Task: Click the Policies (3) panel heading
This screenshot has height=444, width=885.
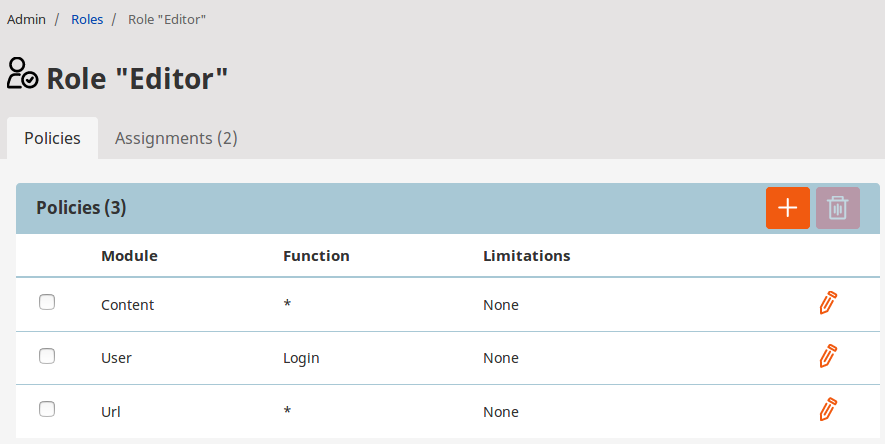Action: [81, 208]
